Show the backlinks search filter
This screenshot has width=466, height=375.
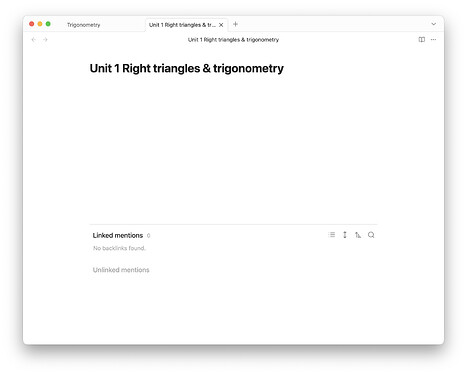tap(371, 235)
